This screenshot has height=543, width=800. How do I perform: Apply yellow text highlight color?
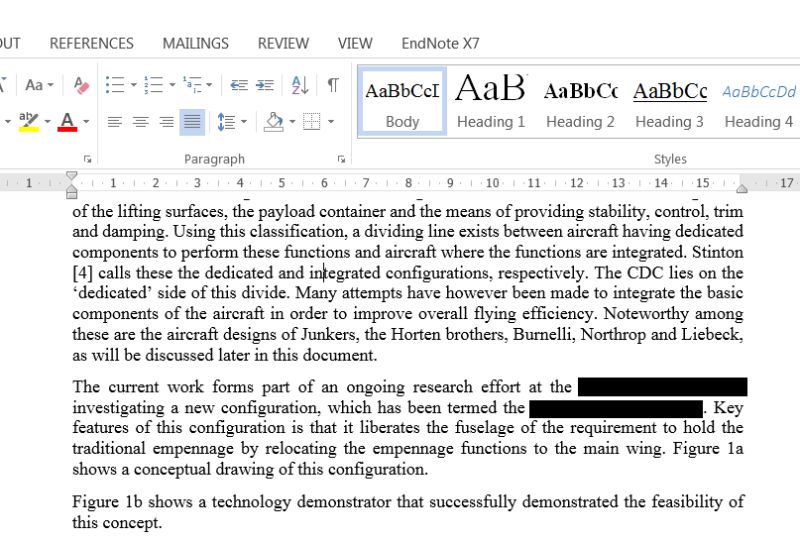click(x=29, y=121)
